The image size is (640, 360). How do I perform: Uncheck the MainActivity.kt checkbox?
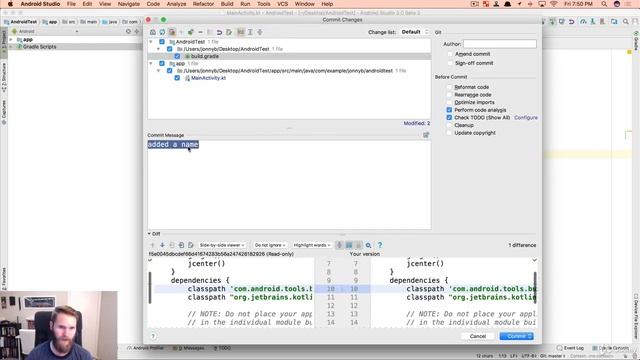coord(177,78)
